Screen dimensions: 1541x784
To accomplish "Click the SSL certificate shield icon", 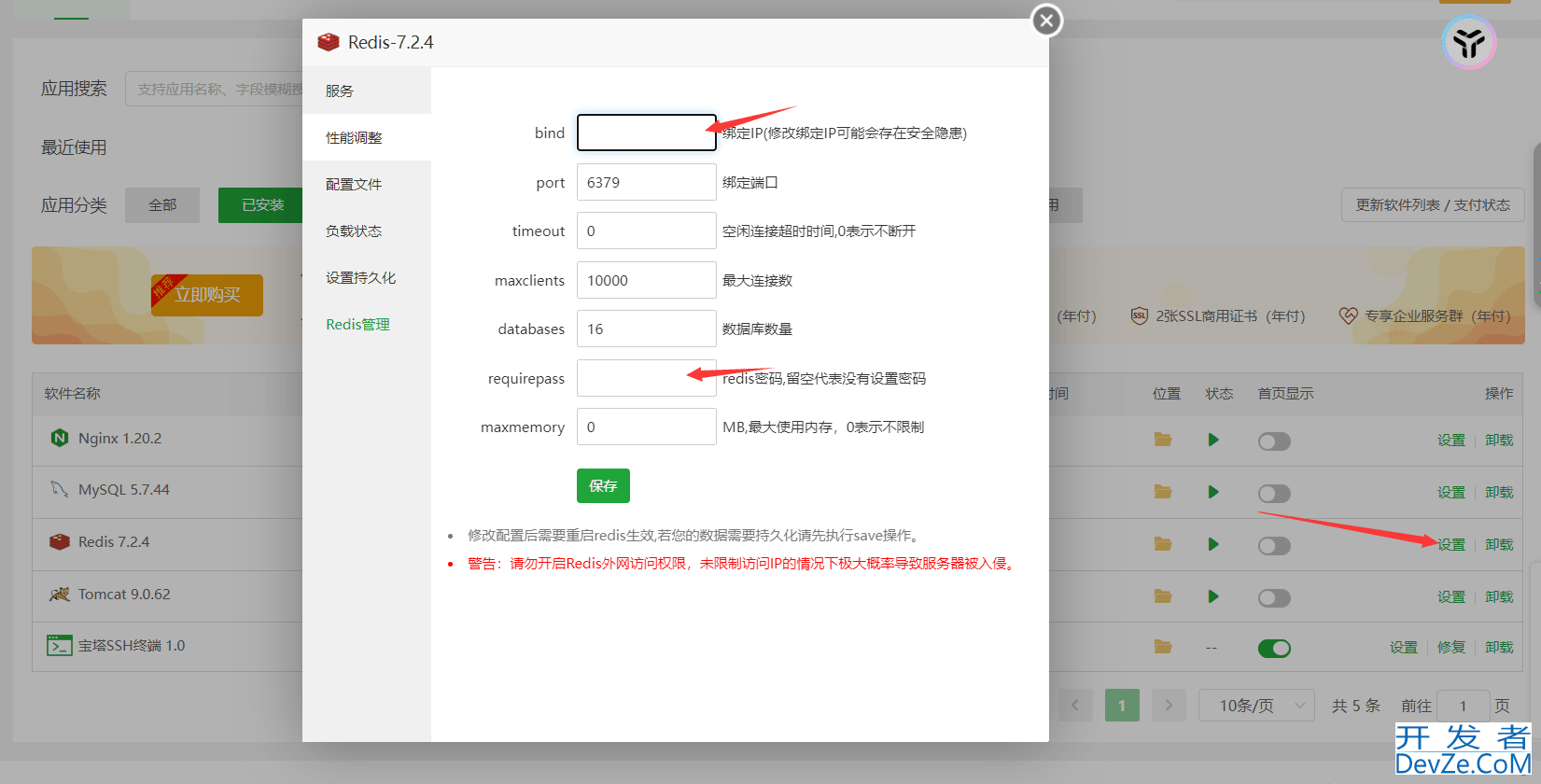I will click(1139, 315).
